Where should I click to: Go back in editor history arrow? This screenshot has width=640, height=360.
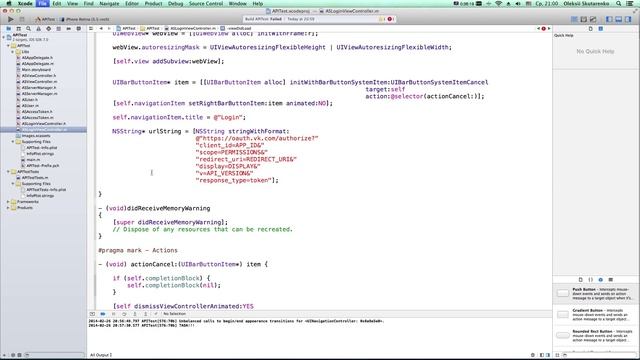pyautogui.click(x=101, y=29)
